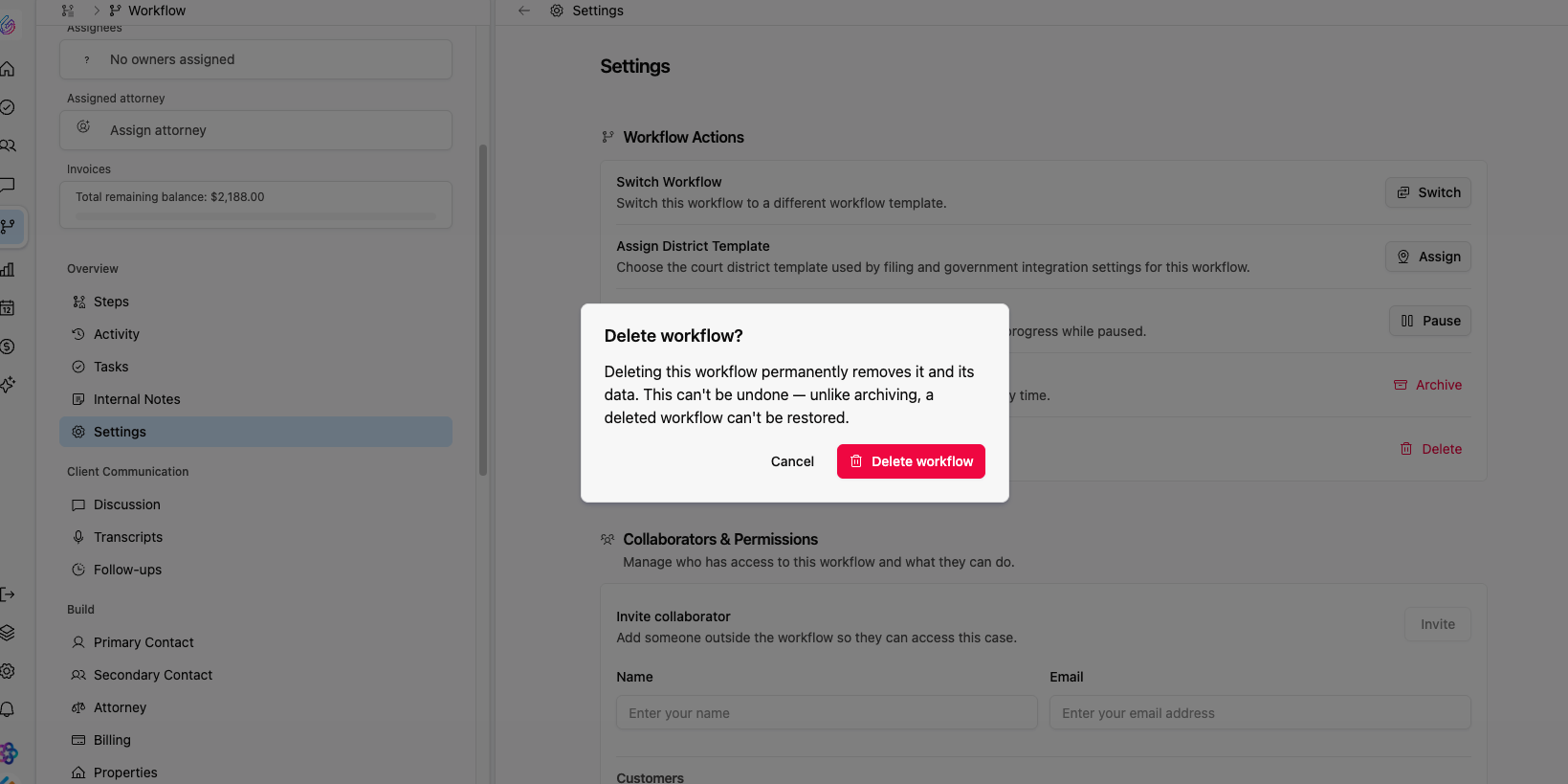Click the invoice balance progress bar
Viewport: 1568px width, 784px height.
click(x=255, y=217)
